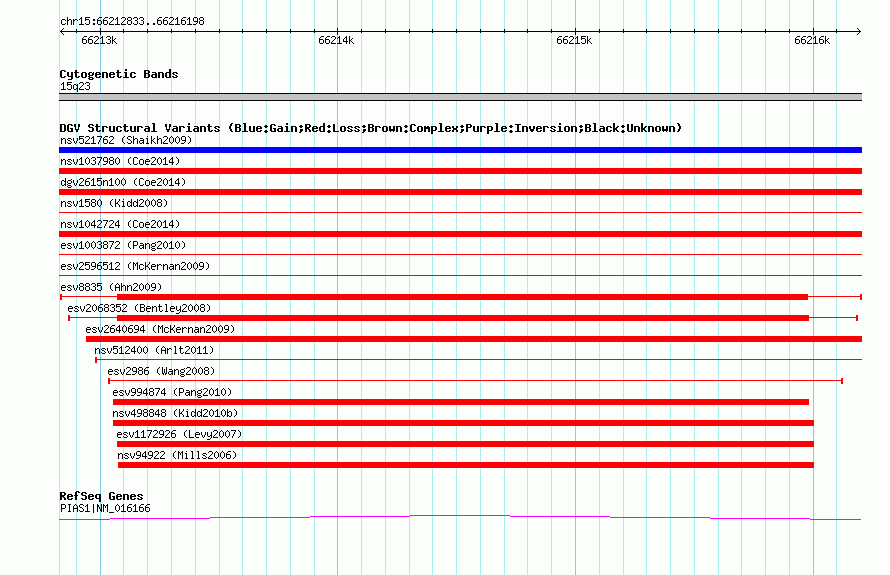
Task: Click the red esv1172926 loss bar
Action: 465,444
